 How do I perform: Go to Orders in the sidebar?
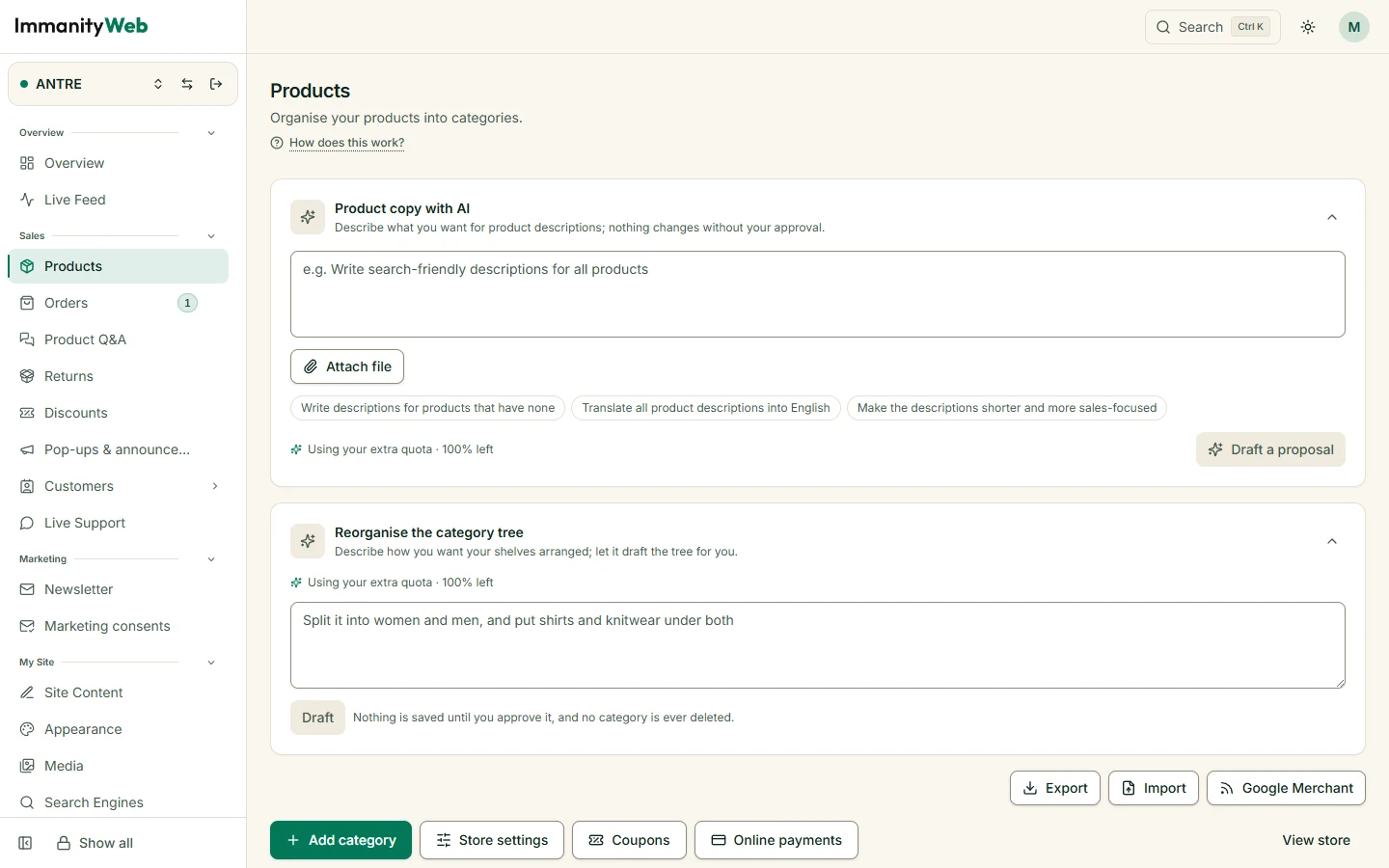118,303
